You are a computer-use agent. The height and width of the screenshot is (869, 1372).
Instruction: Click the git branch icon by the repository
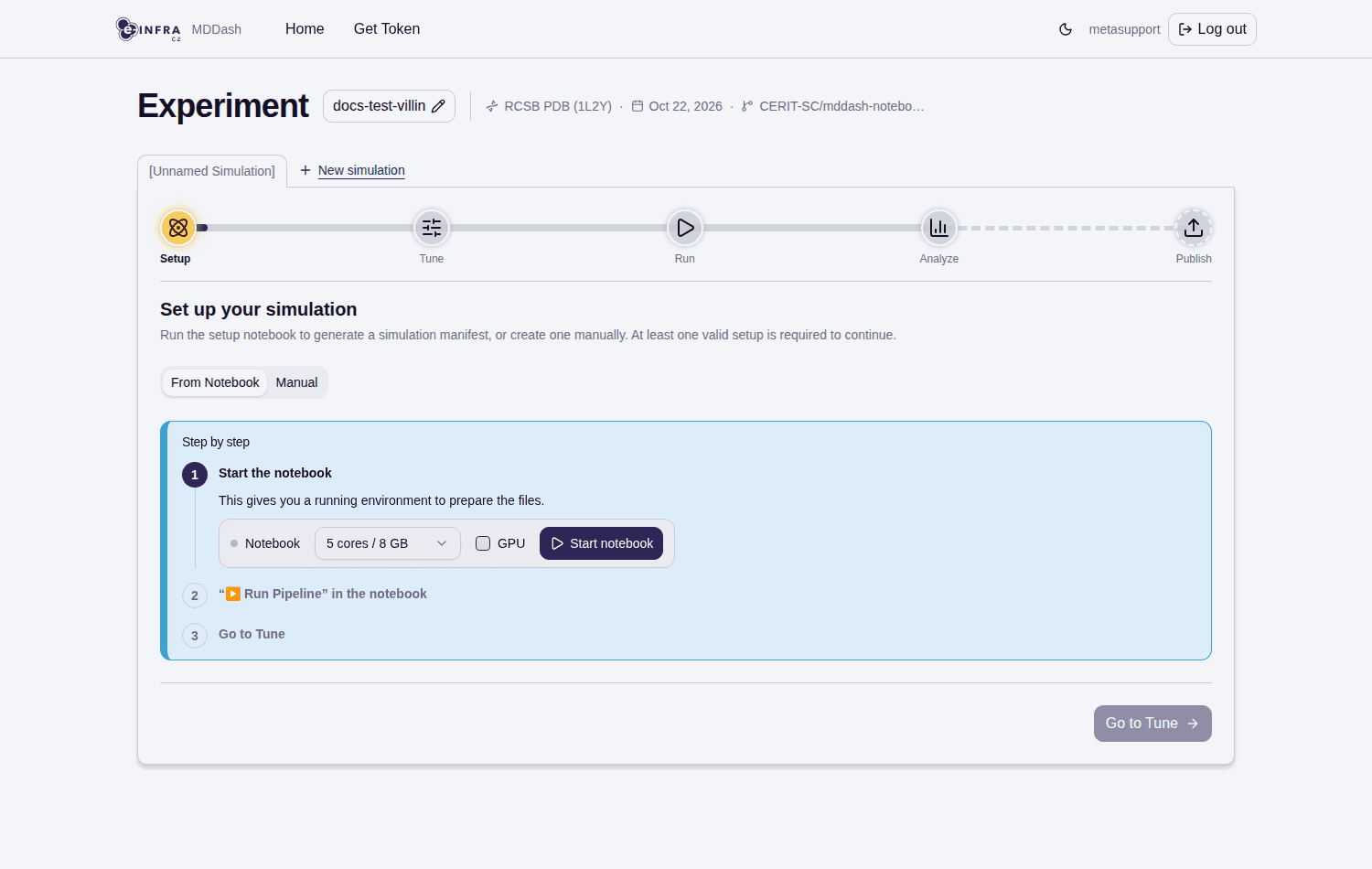point(747,106)
